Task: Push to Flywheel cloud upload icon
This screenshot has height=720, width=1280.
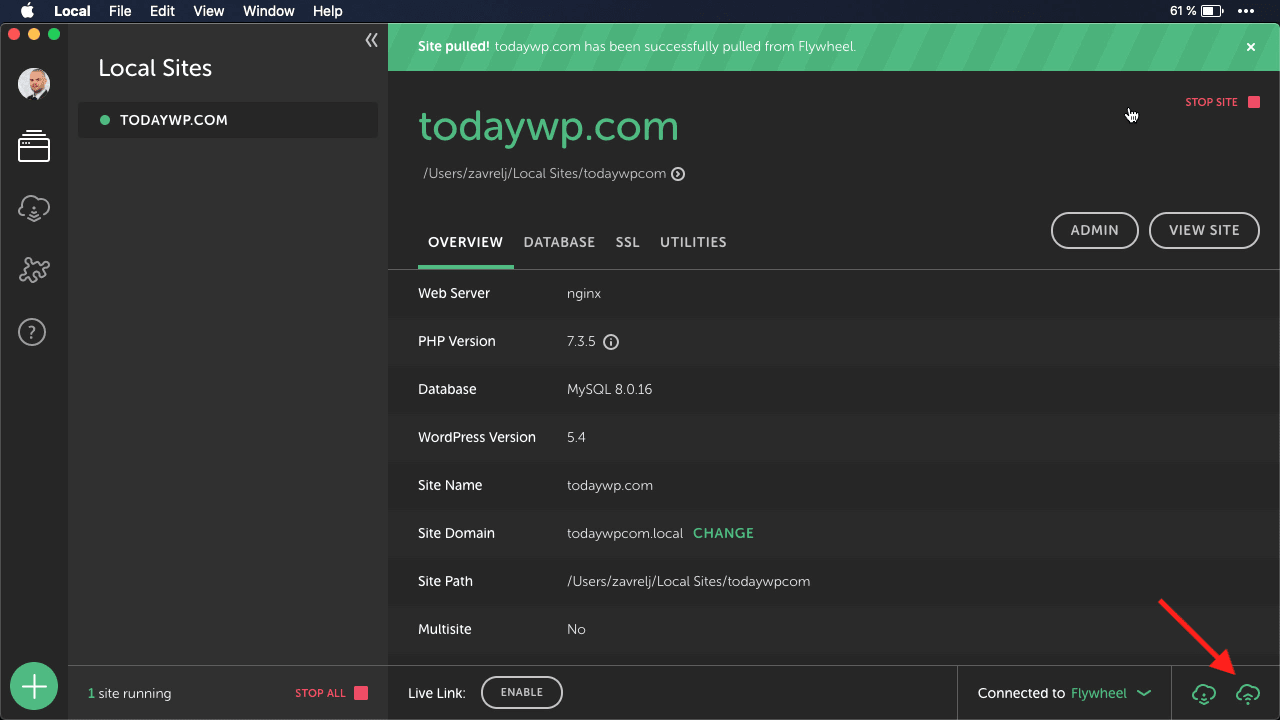Action: pos(1248,693)
